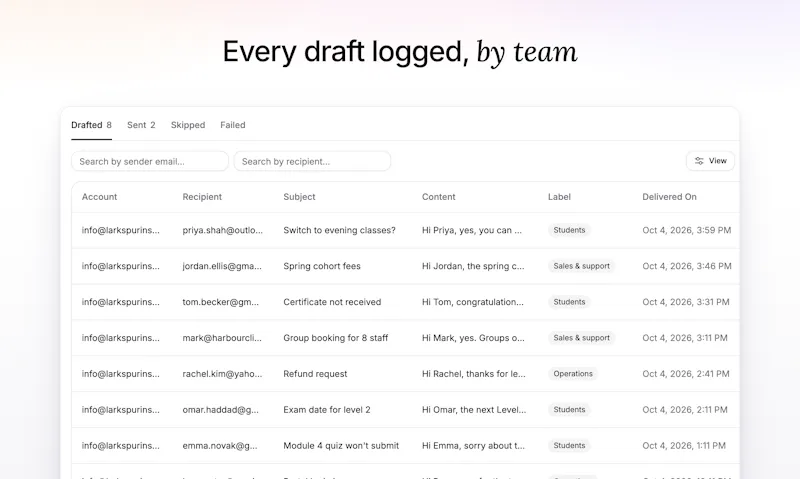Click content 'Hi Tom, congratulation...'
Image resolution: width=800 pixels, height=479 pixels.
pyautogui.click(x=472, y=302)
